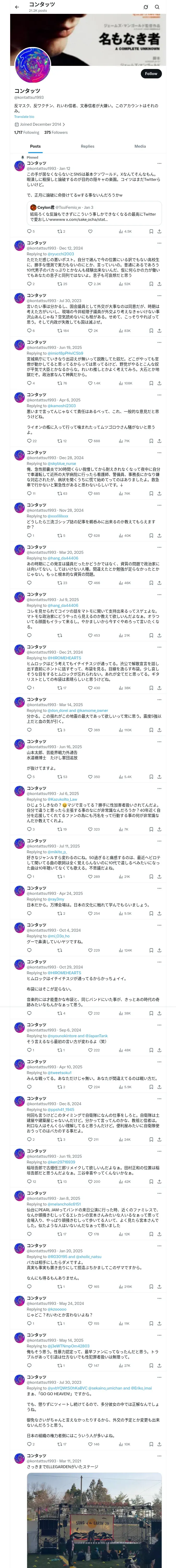Click the search magnifier in the header
Image resolution: width=176 pixels, height=1568 pixels.
coord(157,7)
